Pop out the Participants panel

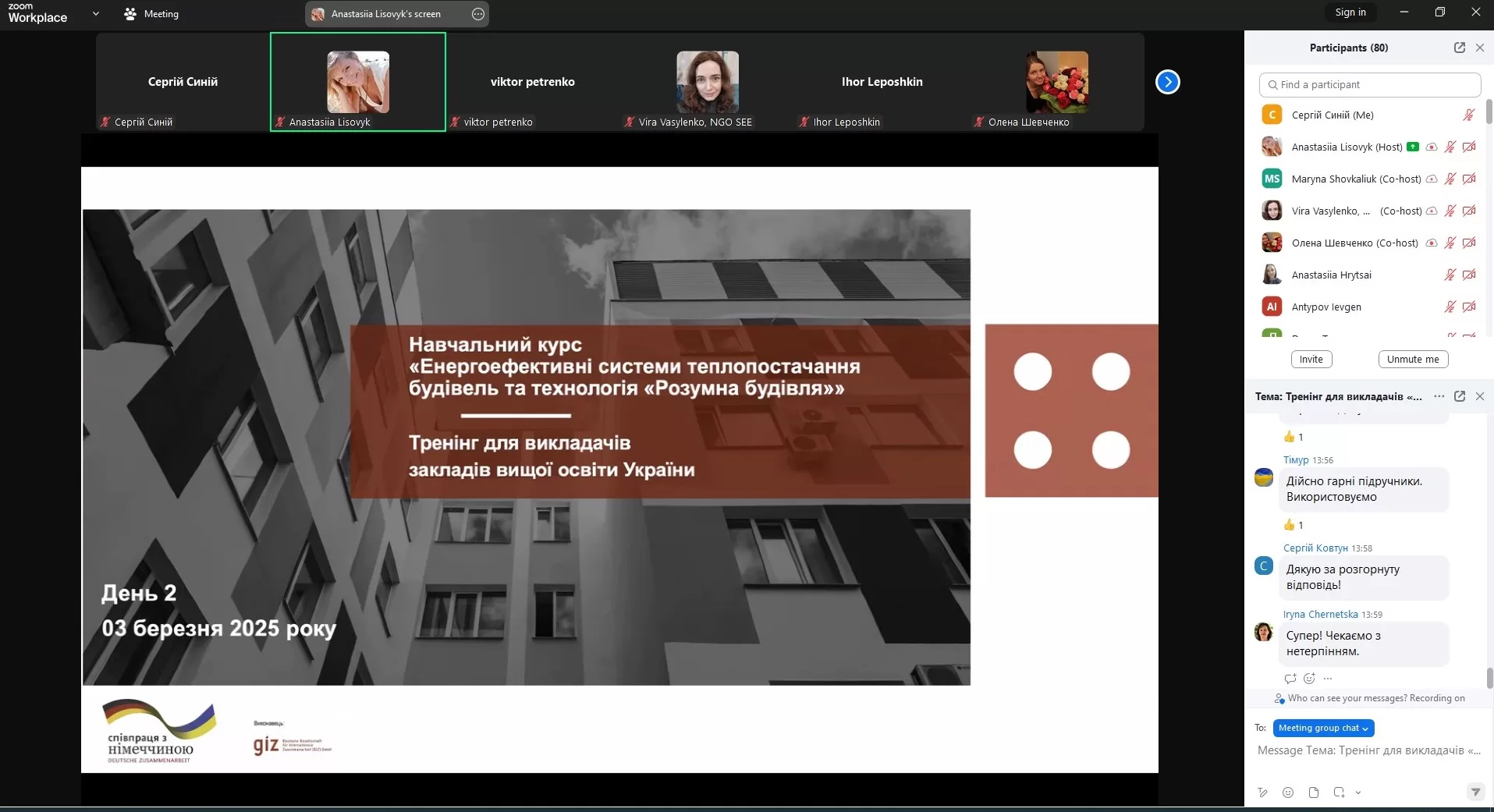click(x=1459, y=48)
